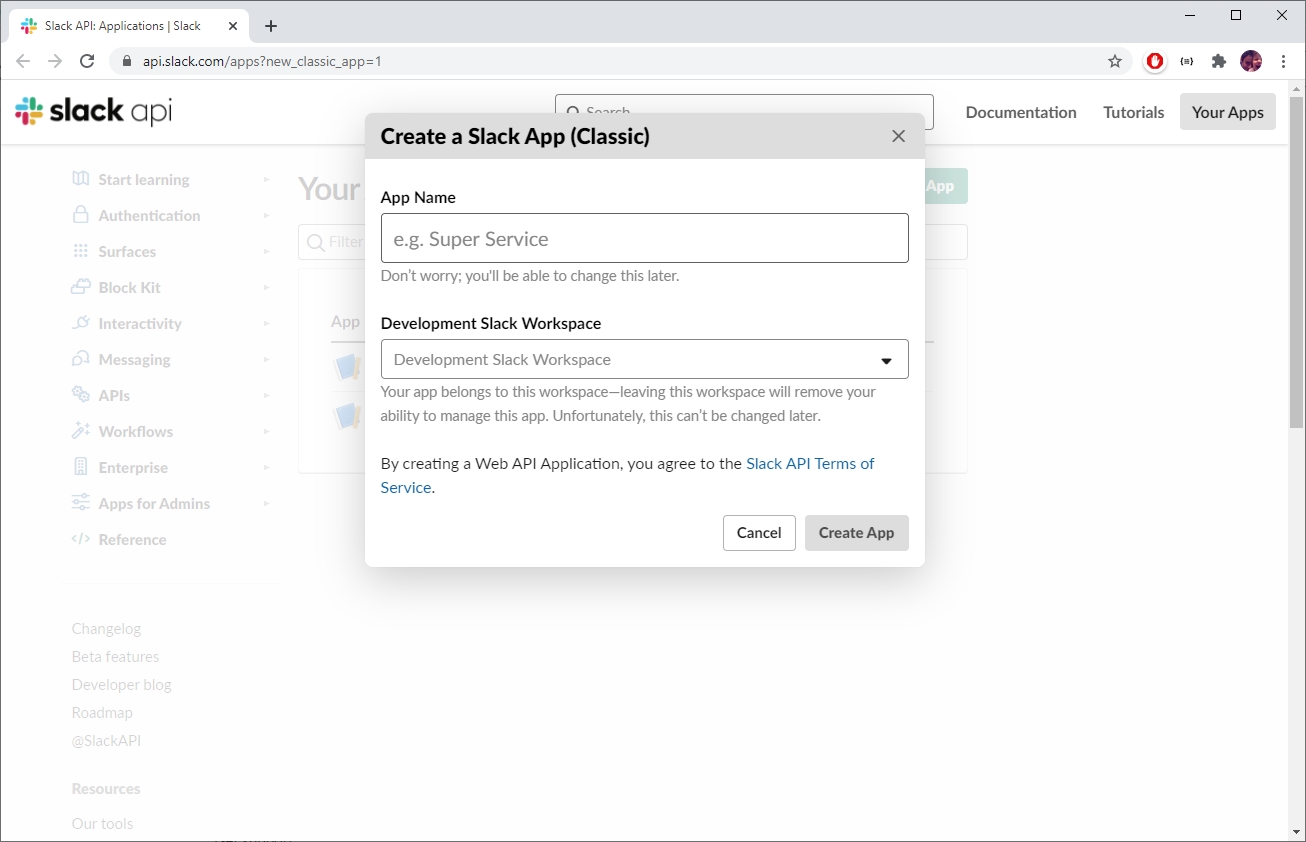Close the Slack API Applications tab
This screenshot has width=1306, height=842.
[232, 26]
